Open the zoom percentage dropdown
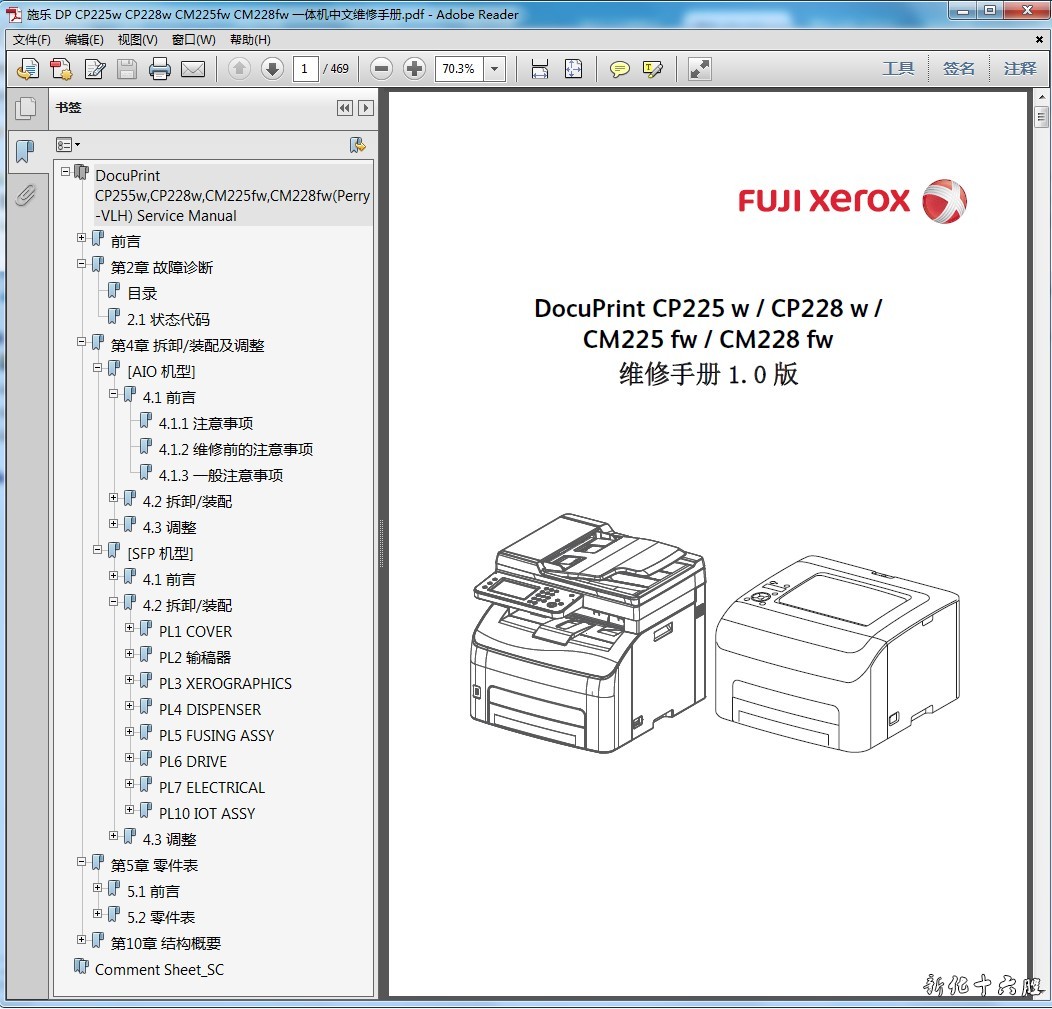Viewport: 1052px width, 1009px height. pos(495,69)
